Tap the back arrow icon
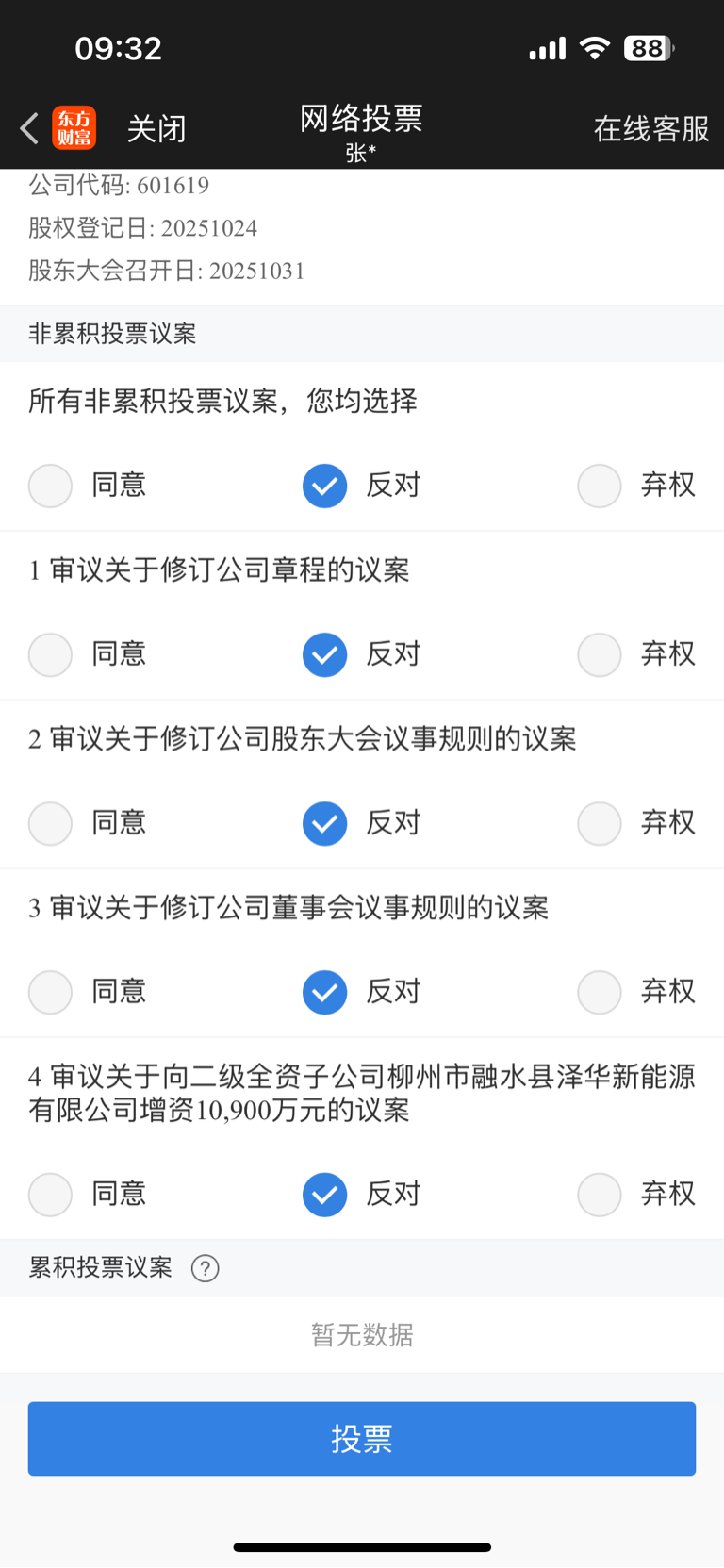 (x=29, y=128)
